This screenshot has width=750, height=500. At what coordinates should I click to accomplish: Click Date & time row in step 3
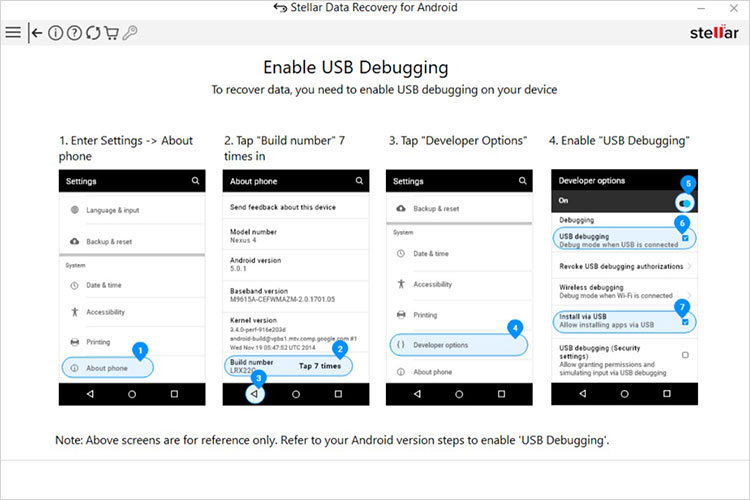[459, 254]
